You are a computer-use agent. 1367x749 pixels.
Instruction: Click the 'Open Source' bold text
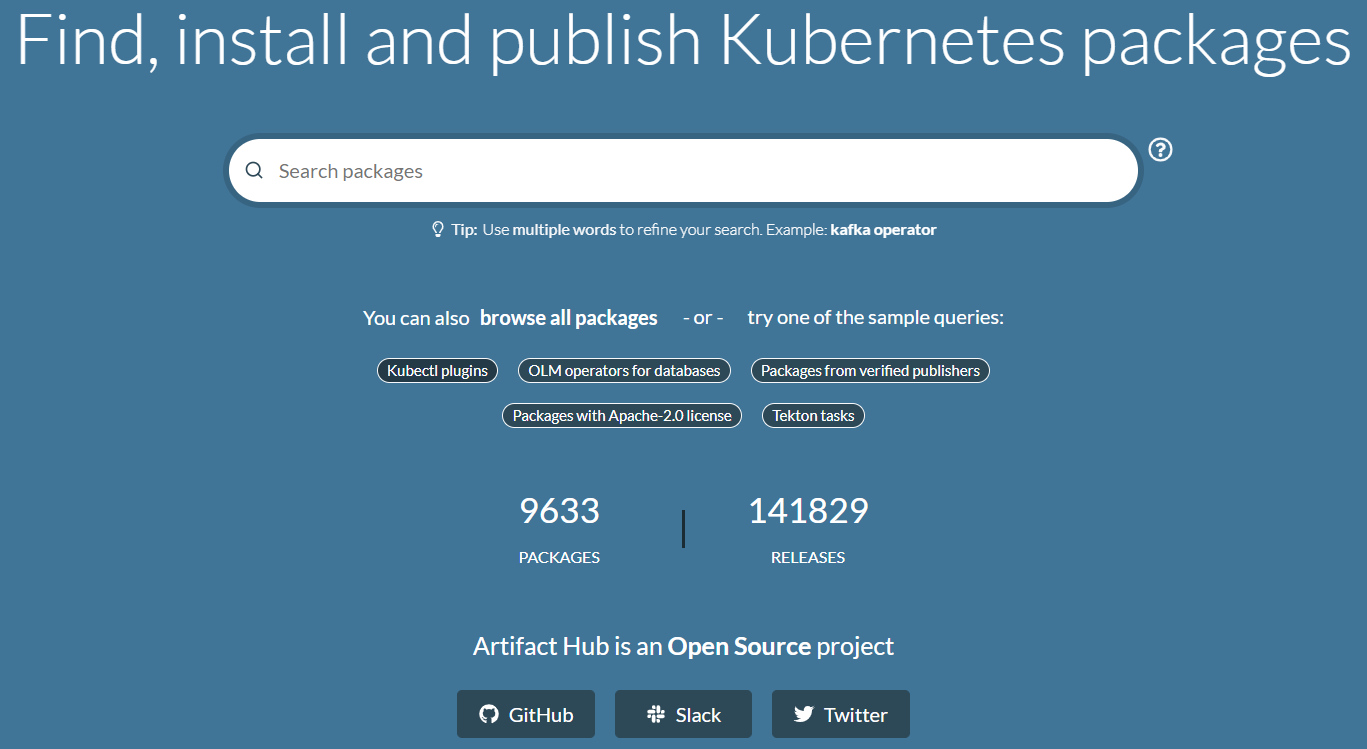pyautogui.click(x=739, y=646)
